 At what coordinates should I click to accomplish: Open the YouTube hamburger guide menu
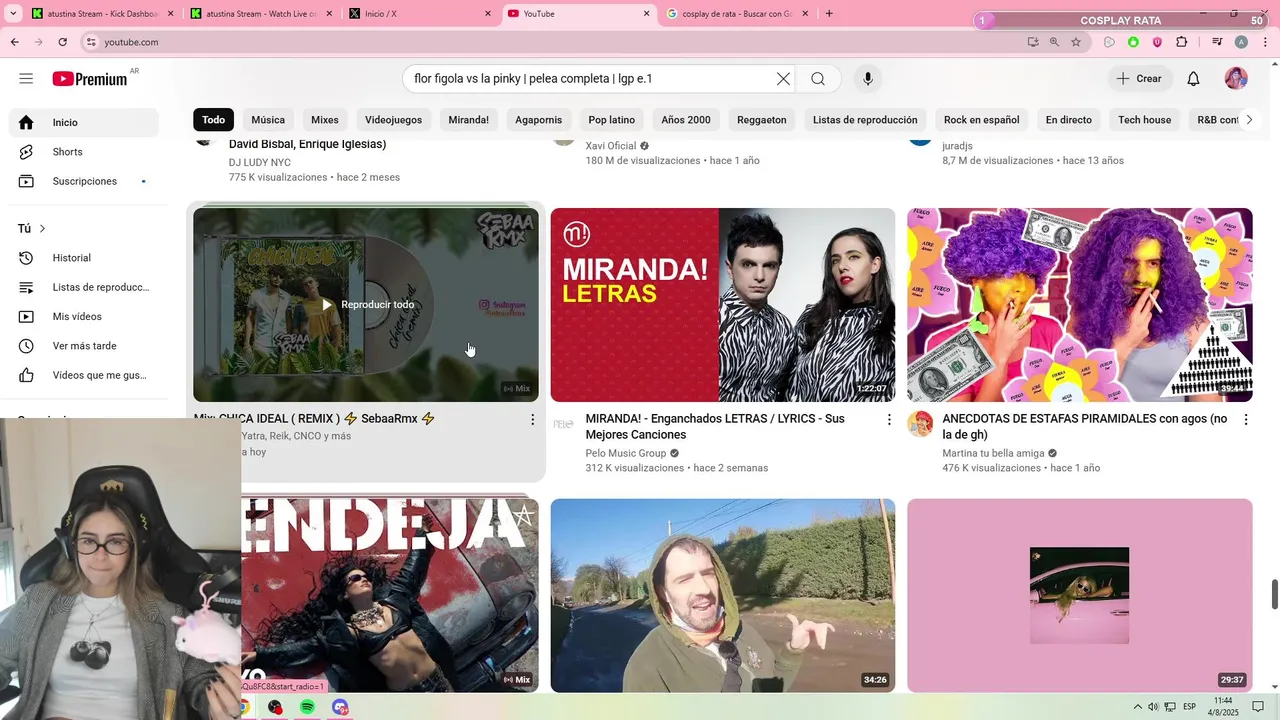[26, 79]
